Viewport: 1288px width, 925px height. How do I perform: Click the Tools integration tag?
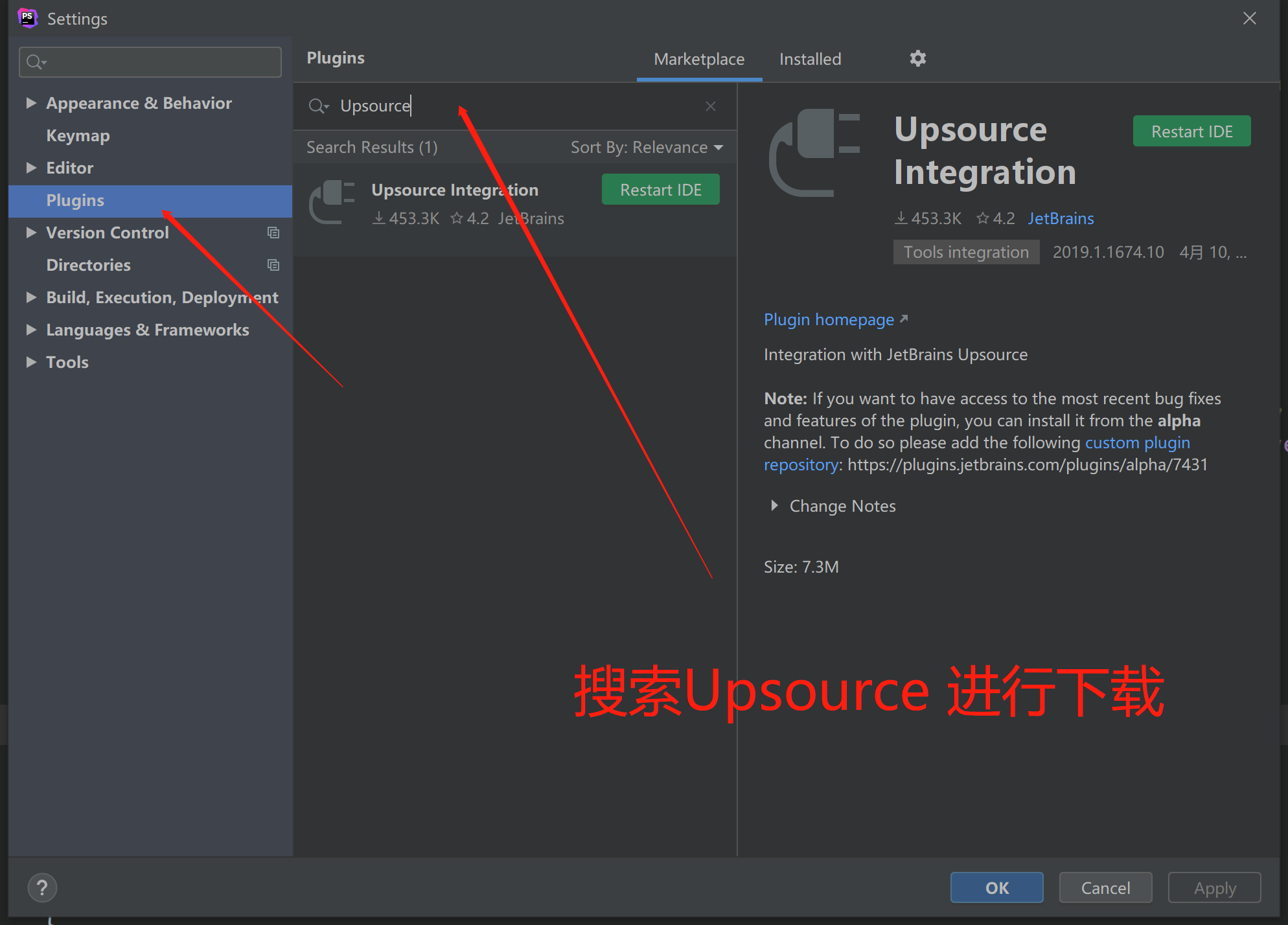click(966, 252)
